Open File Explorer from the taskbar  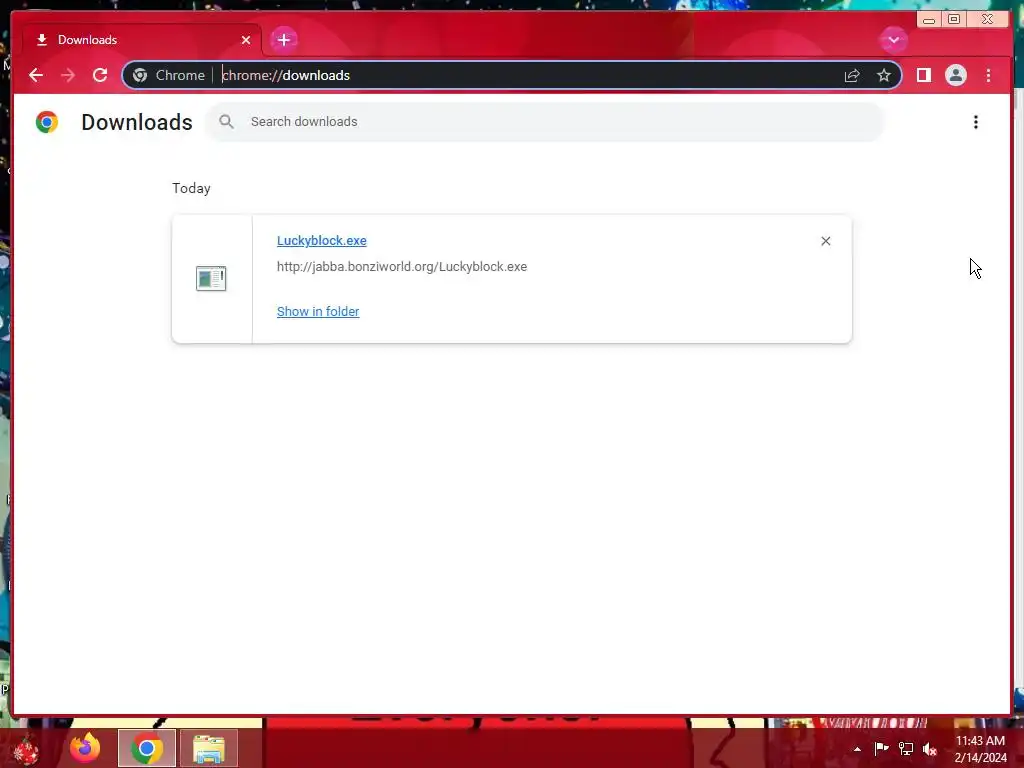(x=209, y=748)
